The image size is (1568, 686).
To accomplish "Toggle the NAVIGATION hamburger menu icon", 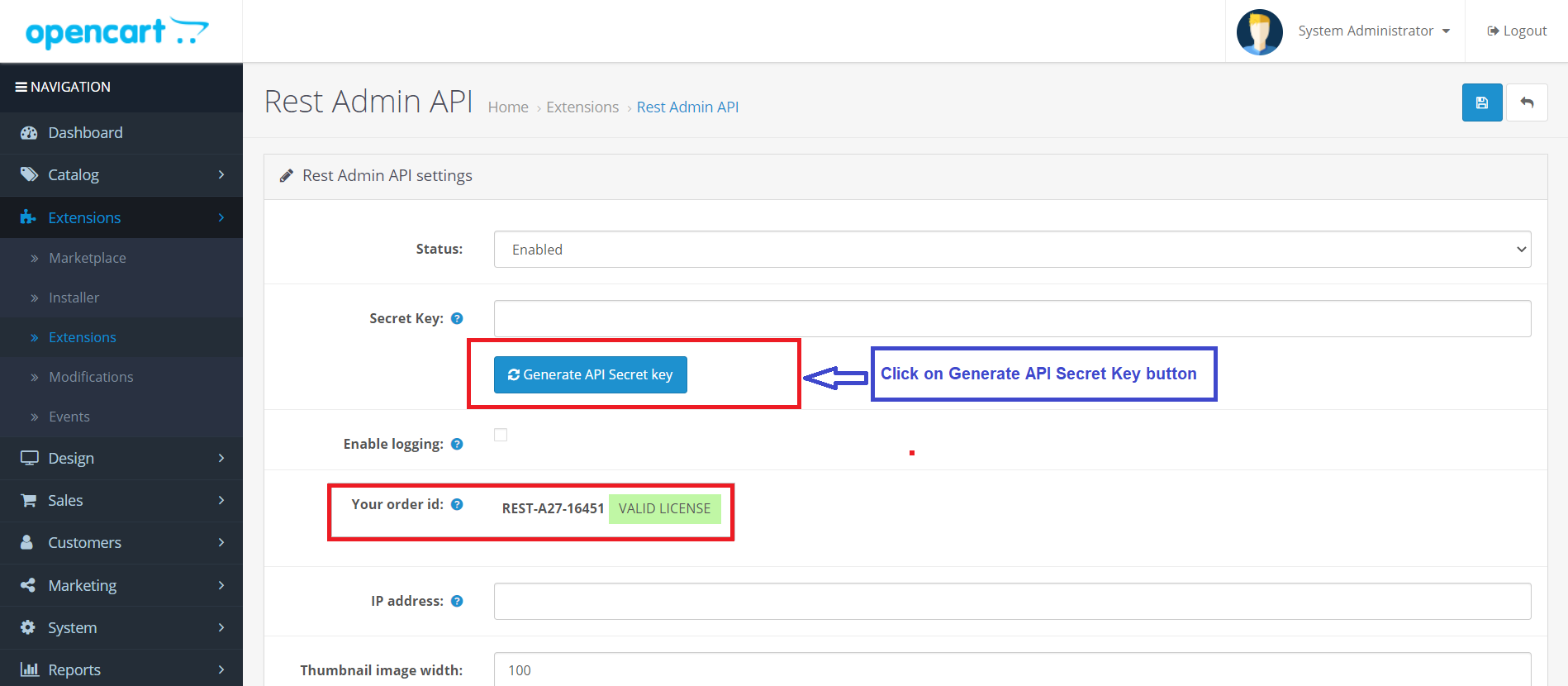I will [21, 87].
